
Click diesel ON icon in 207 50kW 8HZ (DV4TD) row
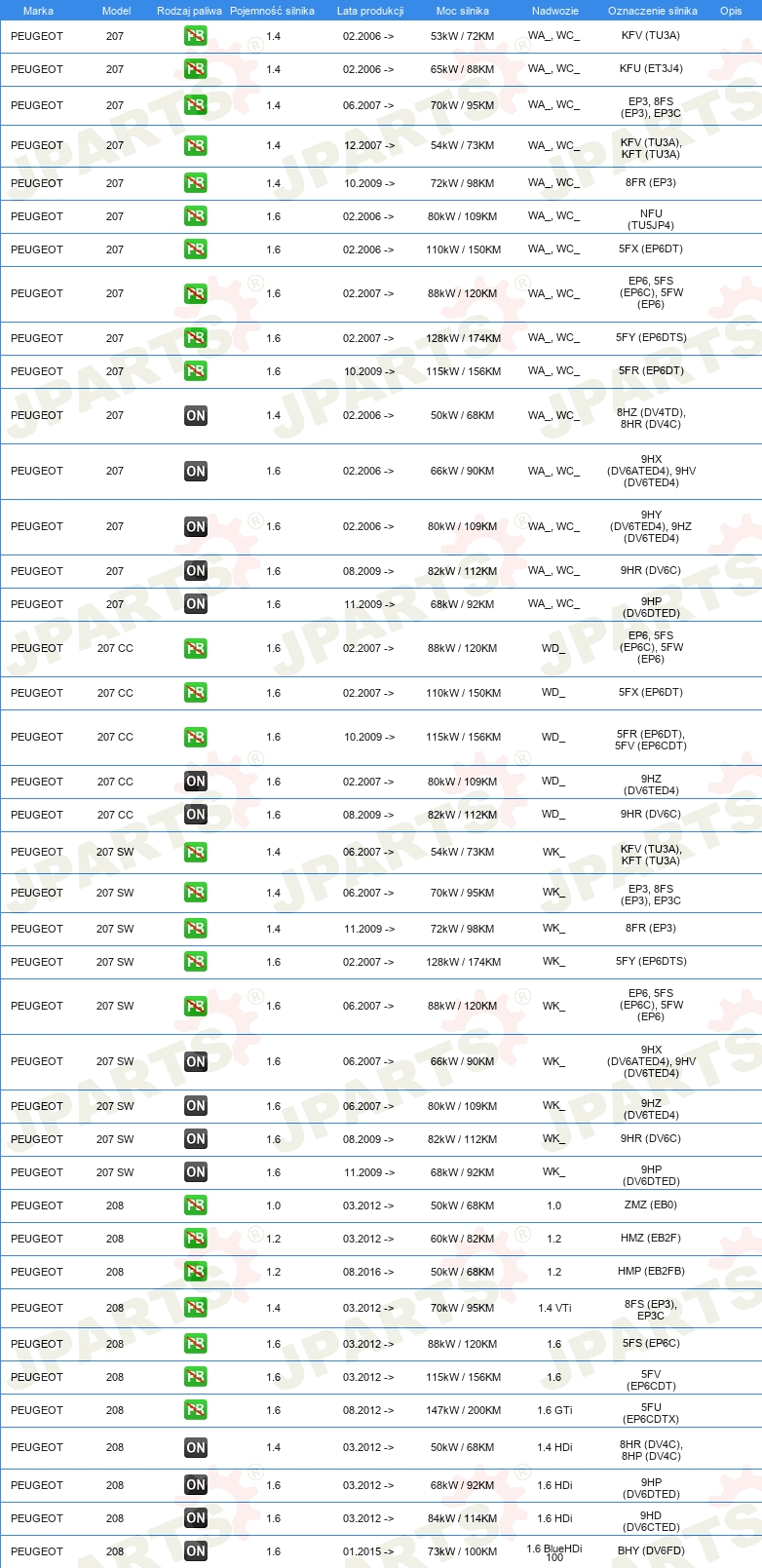[196, 415]
